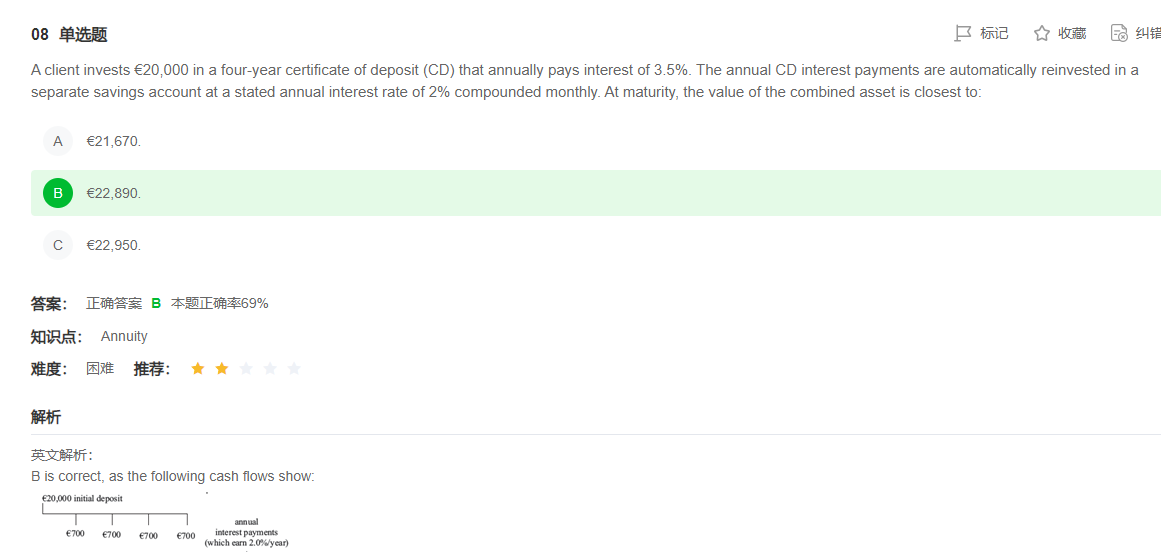This screenshot has height=552, width=1161.
Task: Click the fourth empty recommendation star
Action: coord(270,368)
